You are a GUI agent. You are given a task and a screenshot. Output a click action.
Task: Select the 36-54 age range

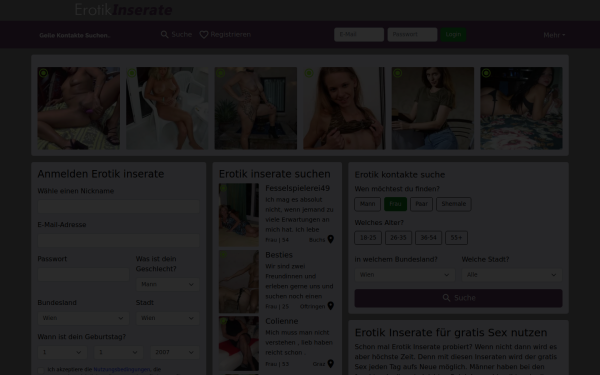tap(428, 238)
